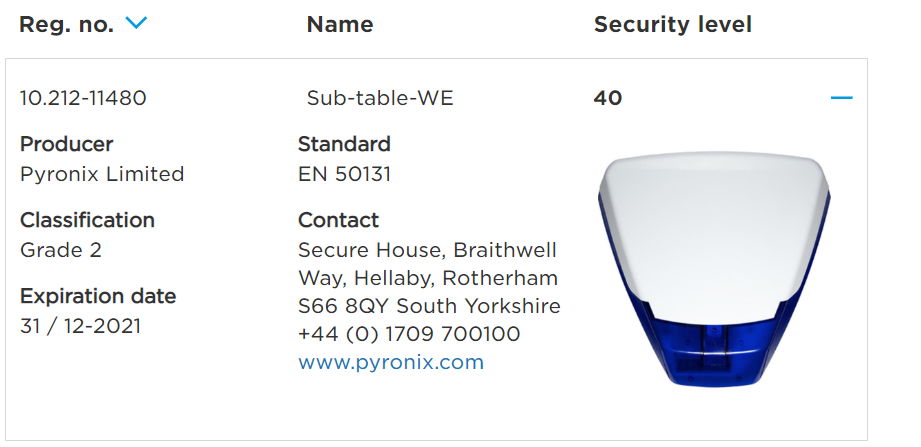Image resolution: width=921 pixels, height=447 pixels.
Task: Click the security level value 40
Action: [607, 98]
